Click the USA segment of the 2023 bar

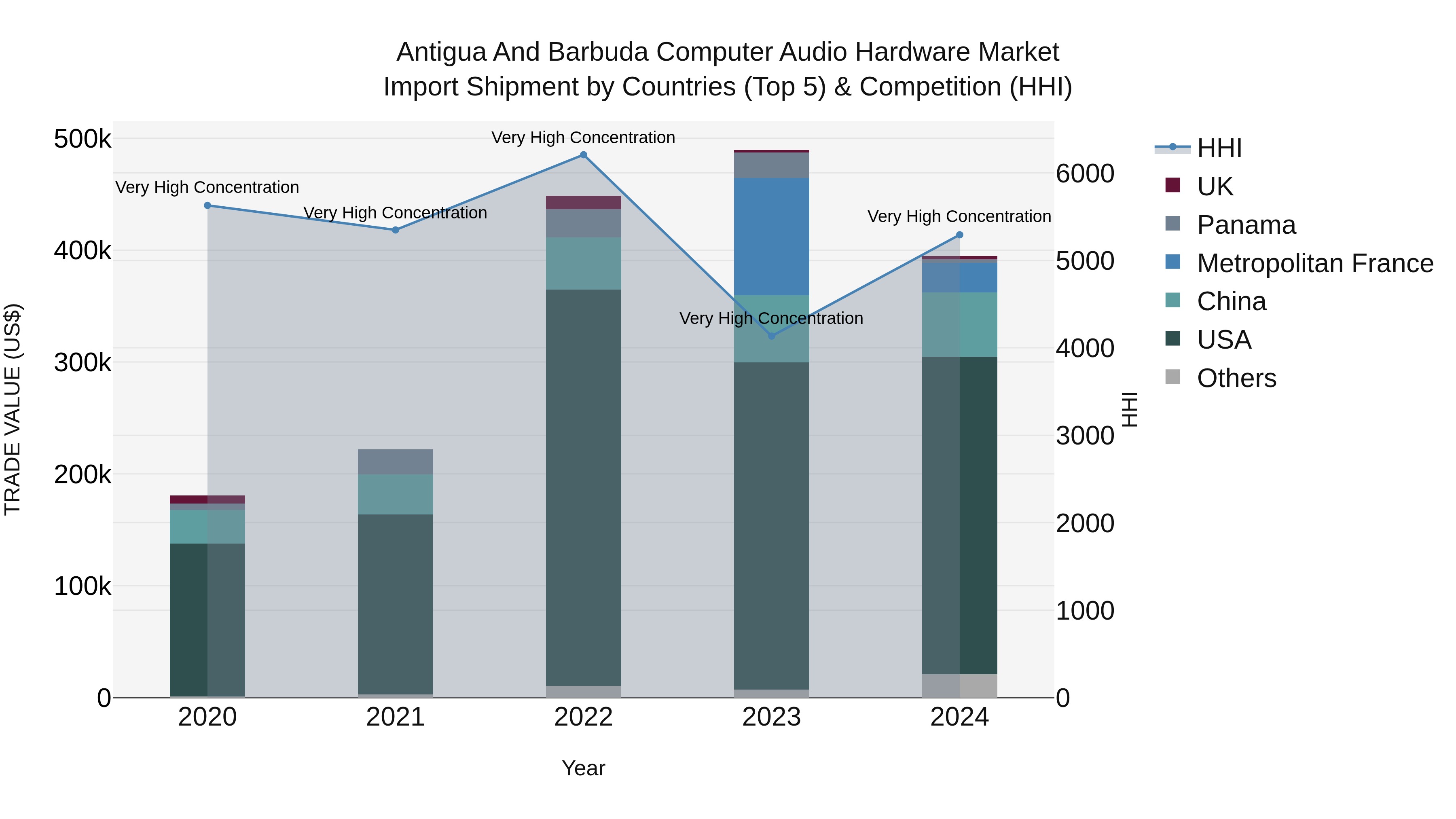click(772, 526)
